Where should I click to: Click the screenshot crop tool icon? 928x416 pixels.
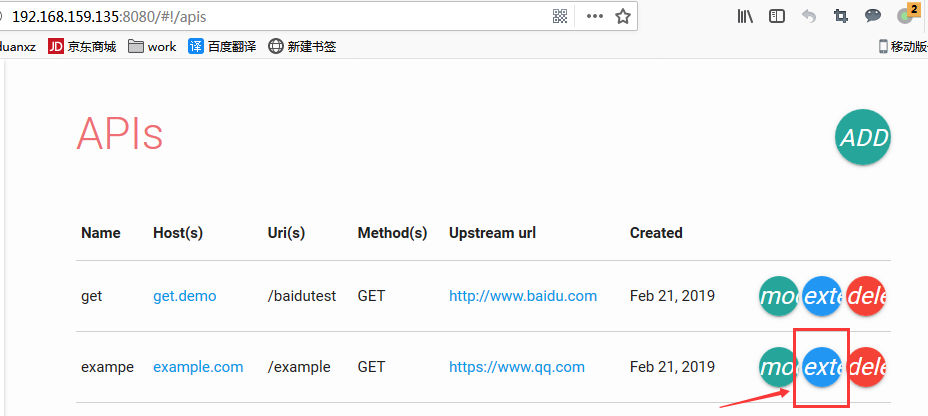(841, 16)
